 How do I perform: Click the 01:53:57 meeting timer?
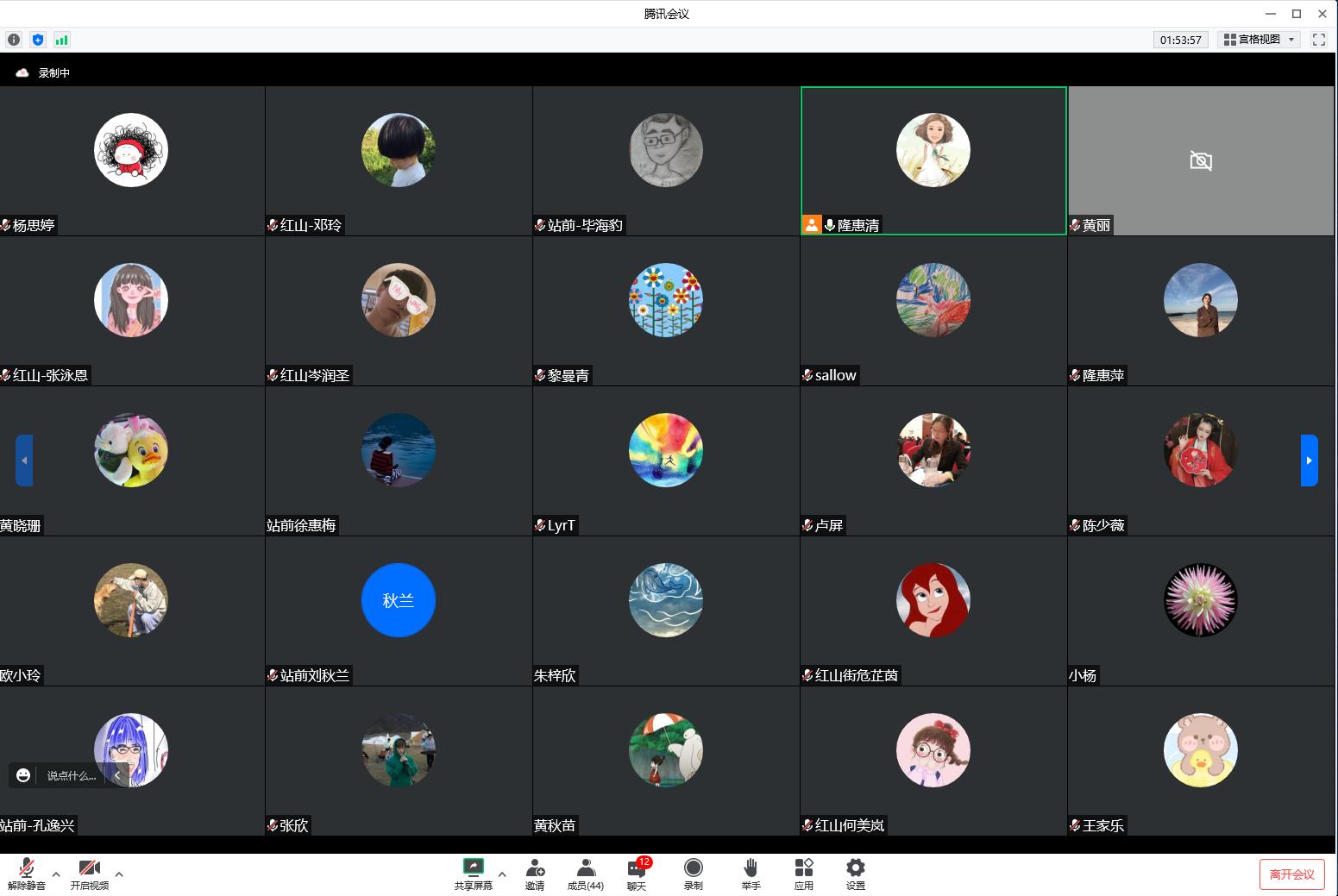point(1181,40)
